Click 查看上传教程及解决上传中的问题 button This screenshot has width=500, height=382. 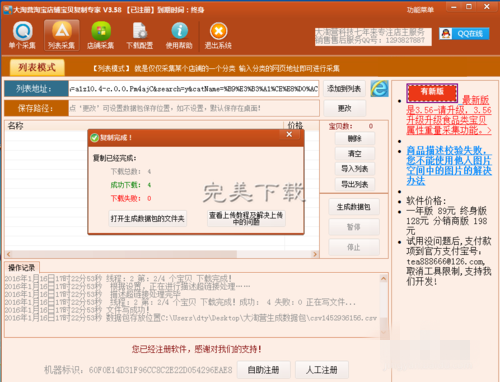(246, 219)
